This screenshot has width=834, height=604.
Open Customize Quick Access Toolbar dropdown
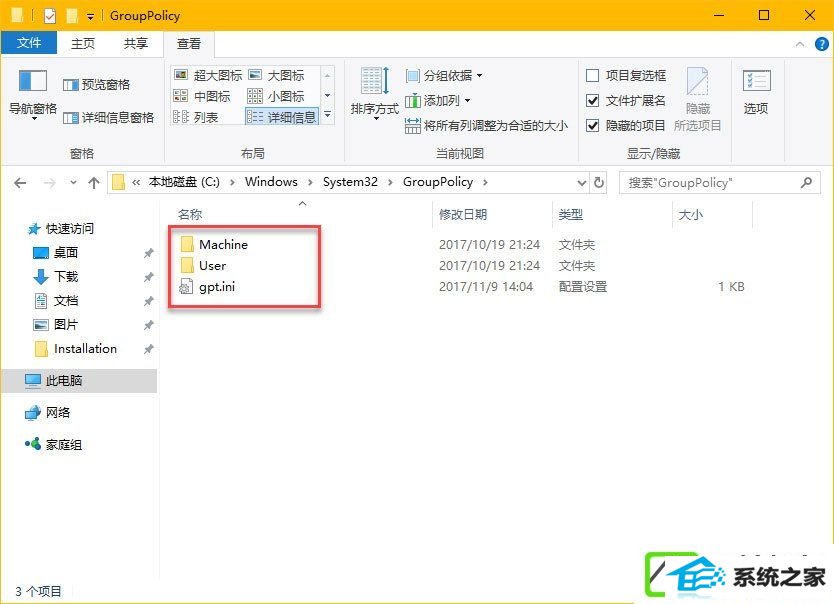point(90,16)
